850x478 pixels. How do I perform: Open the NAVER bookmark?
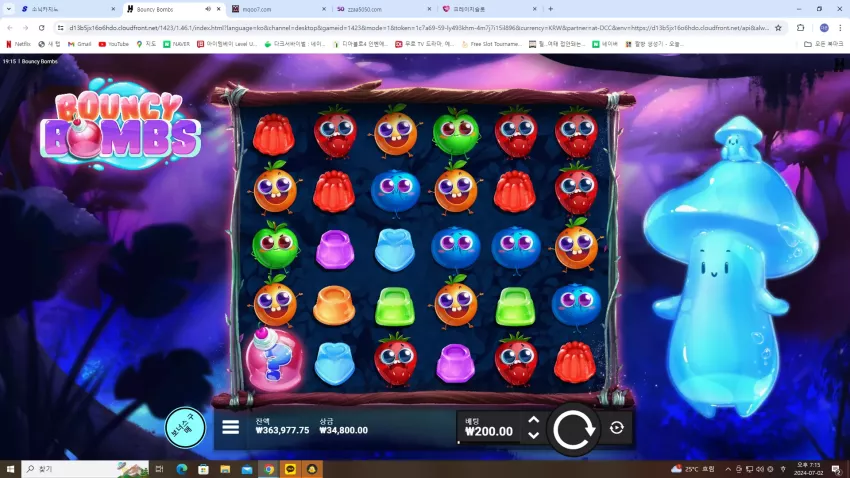pos(177,44)
